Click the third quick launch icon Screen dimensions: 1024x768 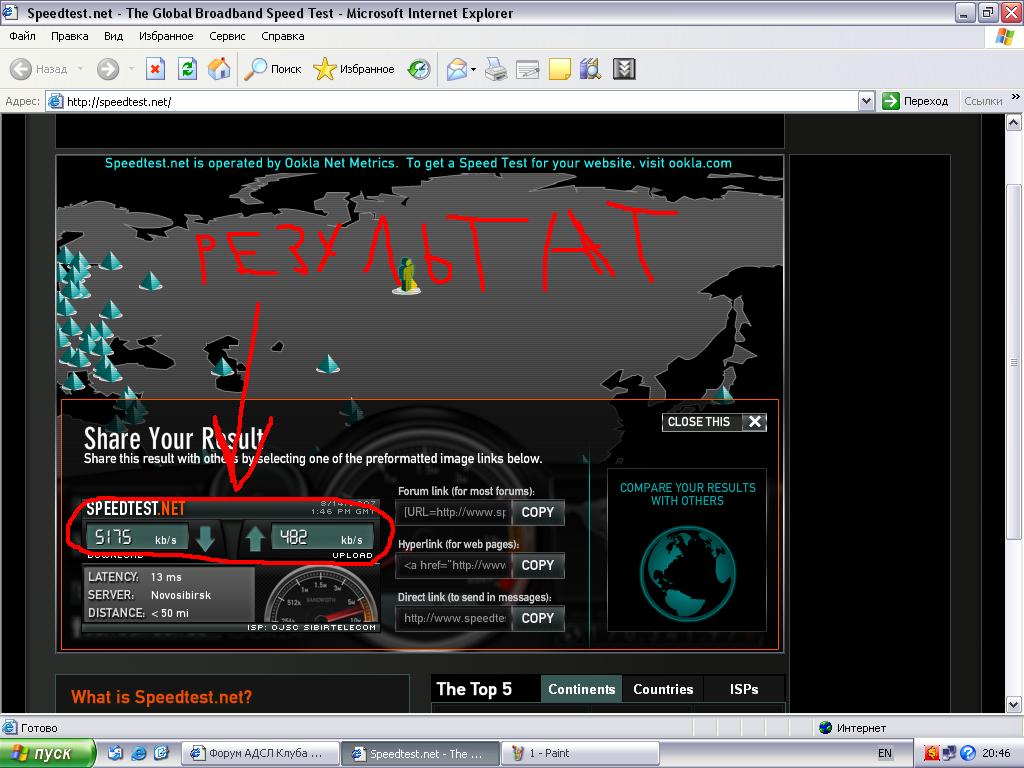pos(161,753)
